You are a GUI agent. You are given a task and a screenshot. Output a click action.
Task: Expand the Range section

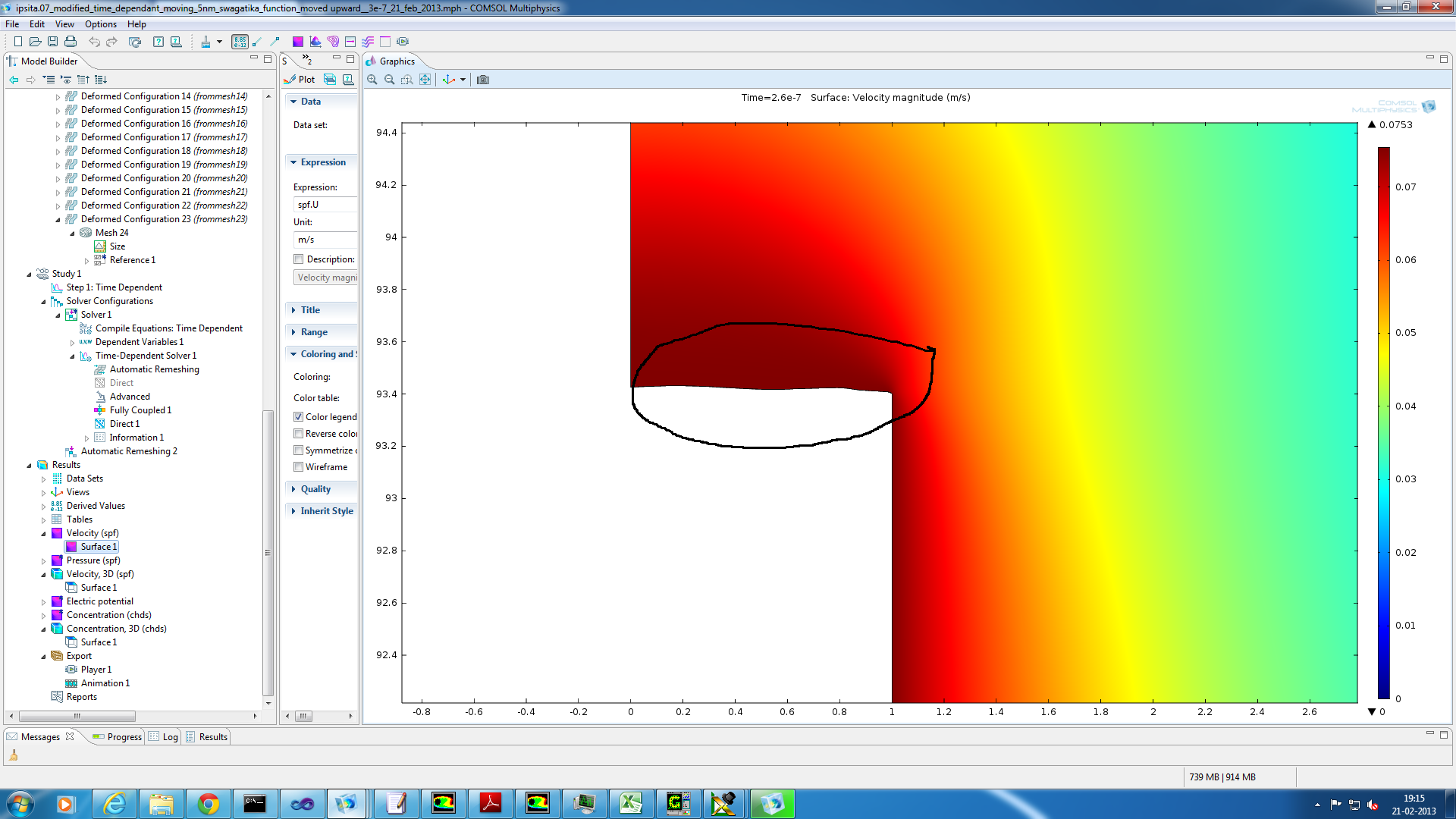(314, 332)
